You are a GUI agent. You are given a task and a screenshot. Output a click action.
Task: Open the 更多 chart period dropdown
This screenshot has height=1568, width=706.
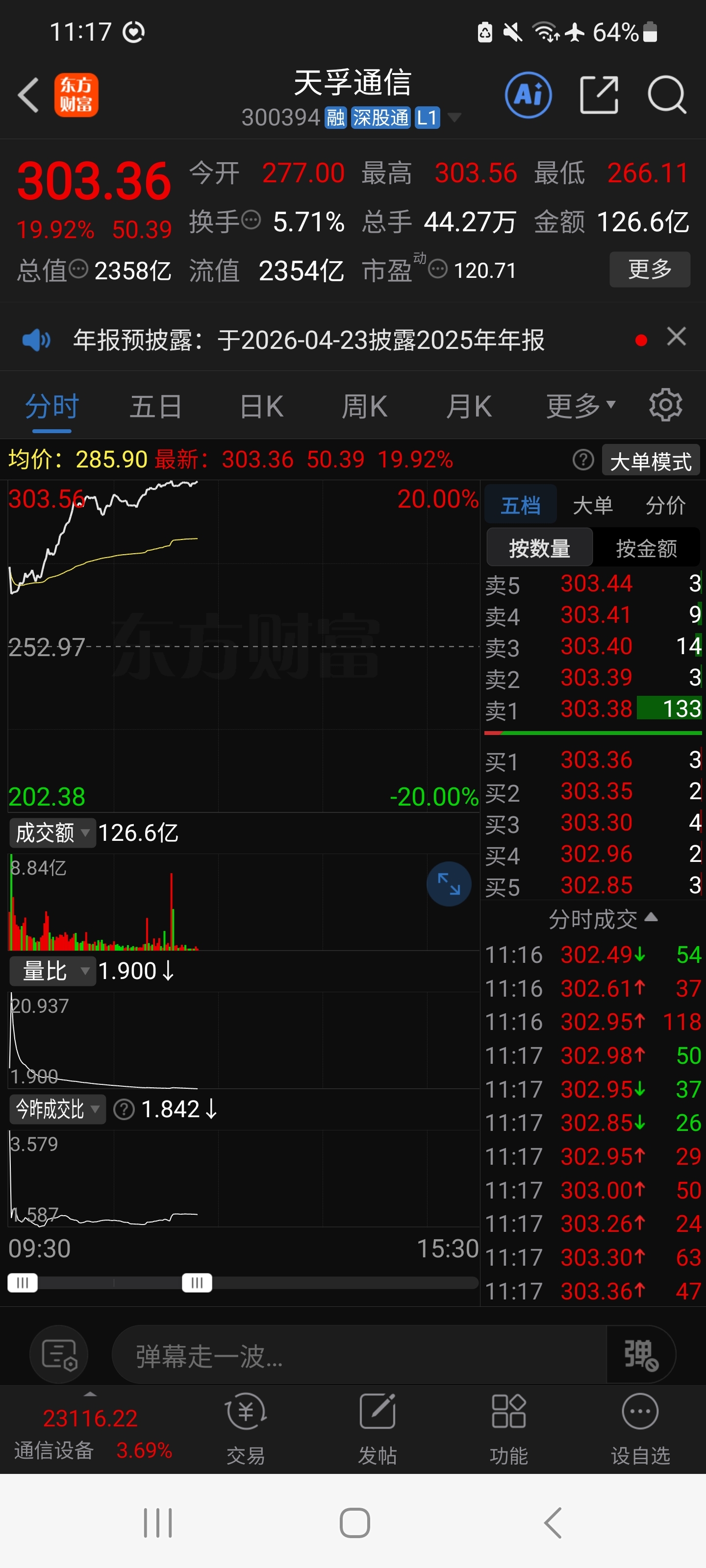pyautogui.click(x=580, y=406)
